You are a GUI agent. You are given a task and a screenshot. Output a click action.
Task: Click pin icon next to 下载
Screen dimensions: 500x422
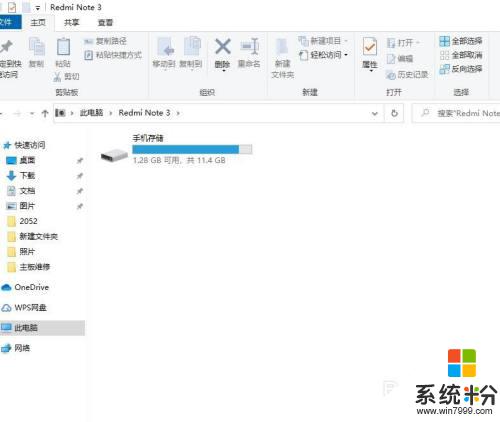(80, 176)
